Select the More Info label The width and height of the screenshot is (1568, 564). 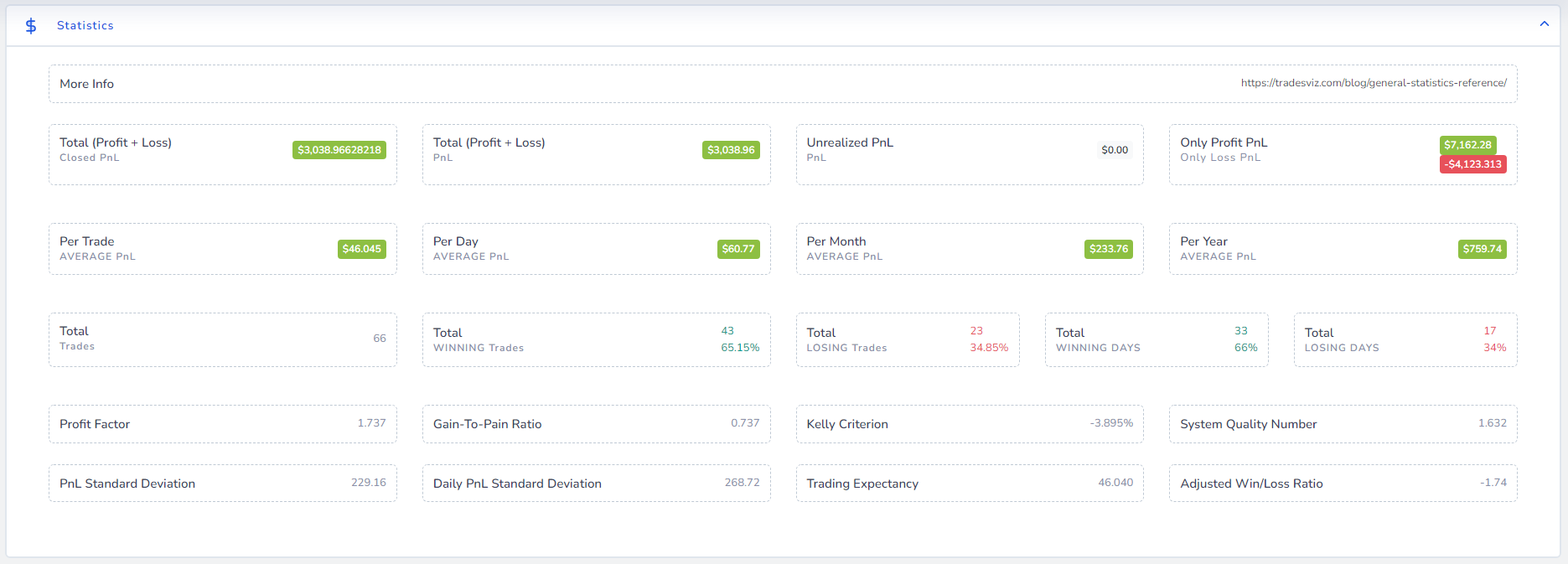click(86, 84)
